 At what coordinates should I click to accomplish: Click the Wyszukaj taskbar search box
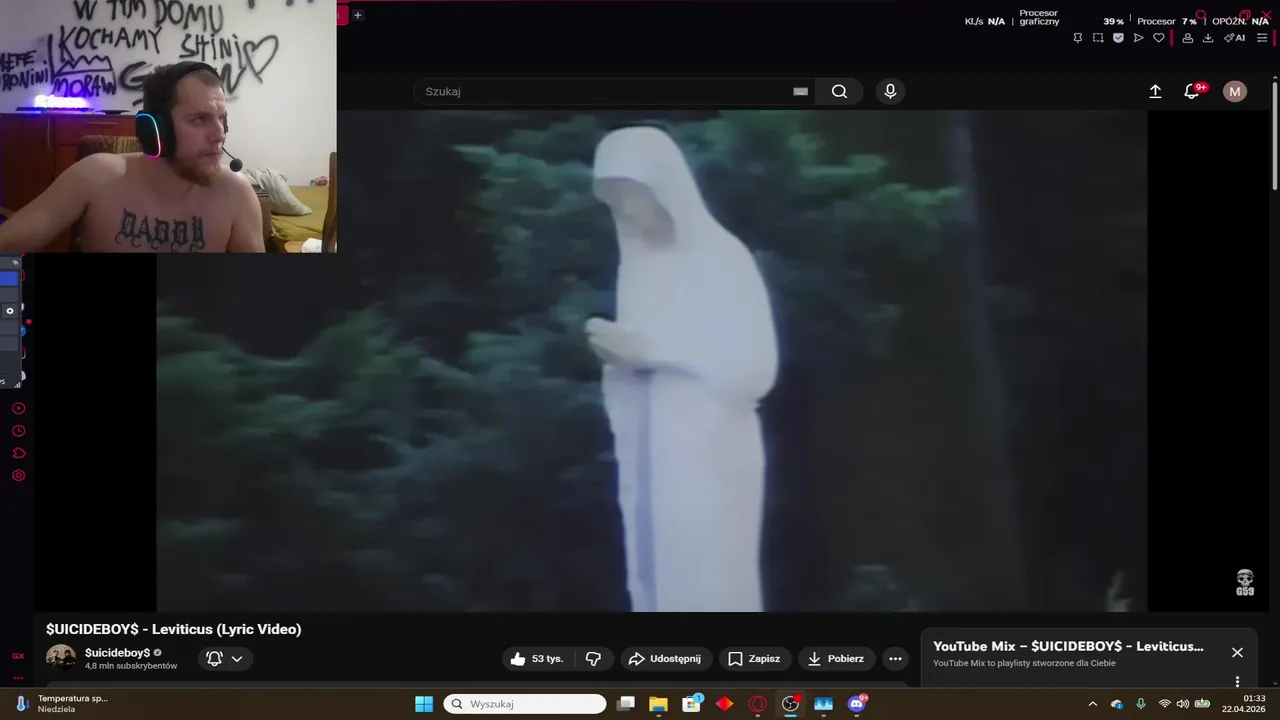pyautogui.click(x=525, y=704)
